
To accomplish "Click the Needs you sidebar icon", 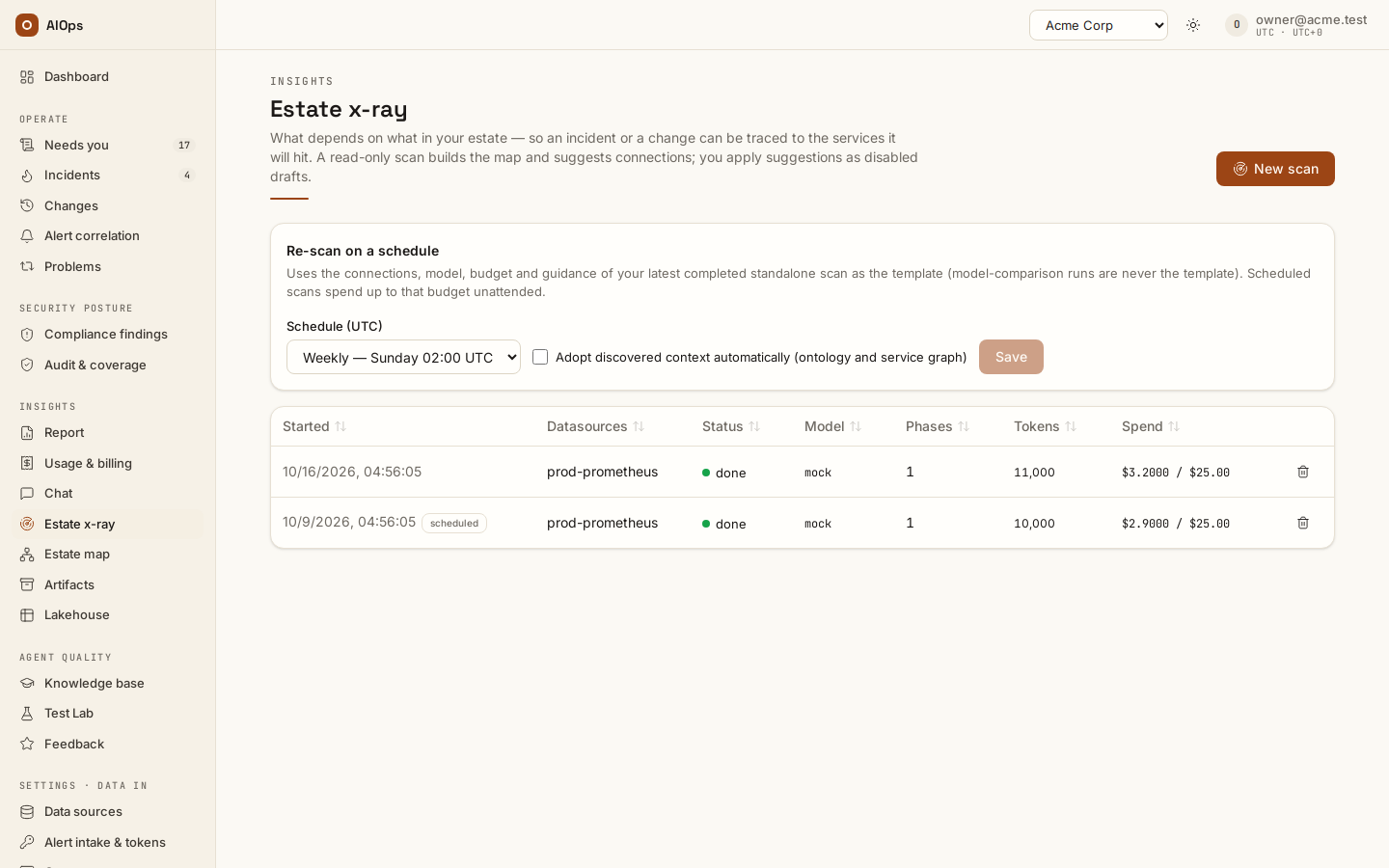I will [x=27, y=145].
